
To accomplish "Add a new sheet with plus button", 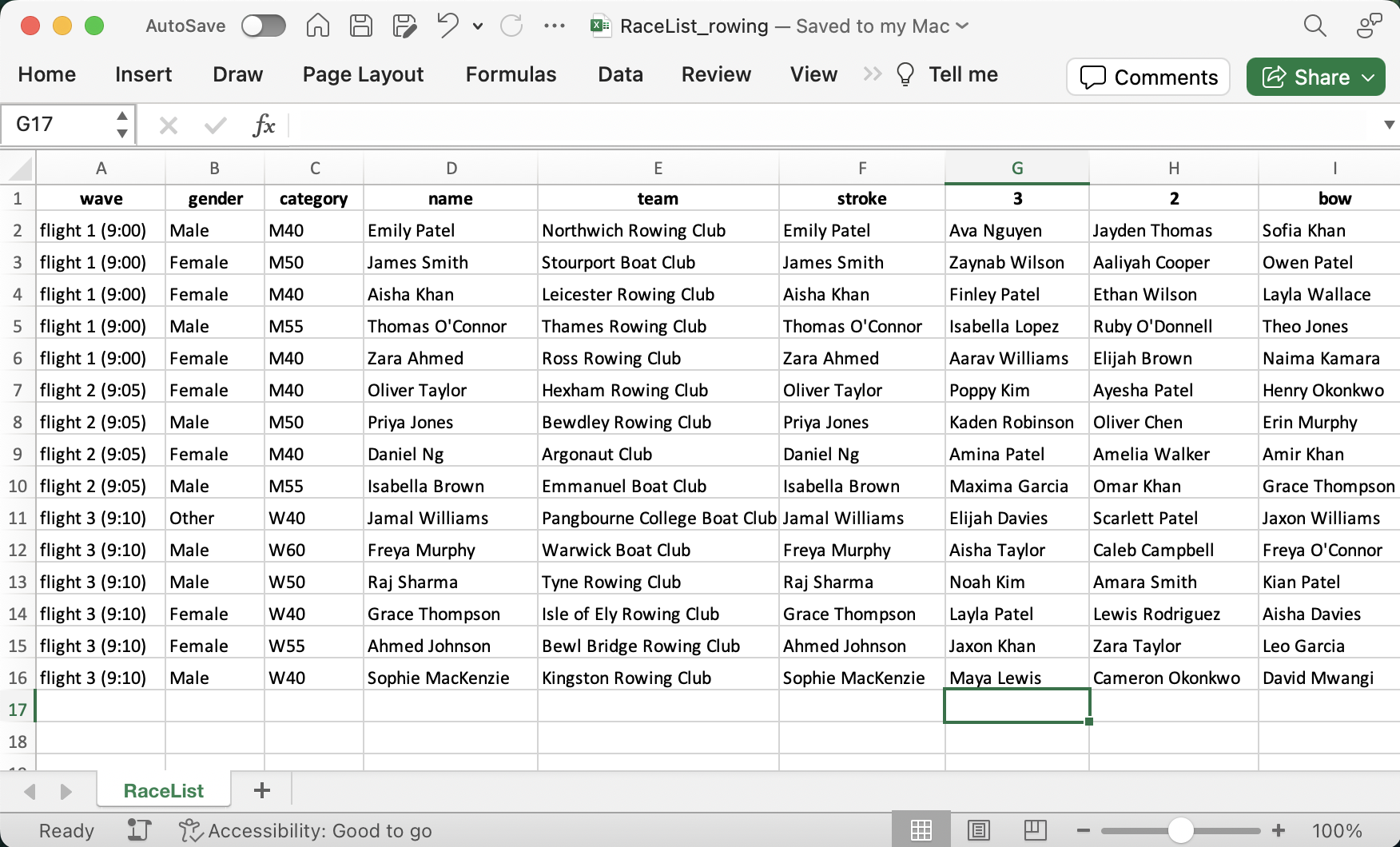I will pyautogui.click(x=261, y=790).
